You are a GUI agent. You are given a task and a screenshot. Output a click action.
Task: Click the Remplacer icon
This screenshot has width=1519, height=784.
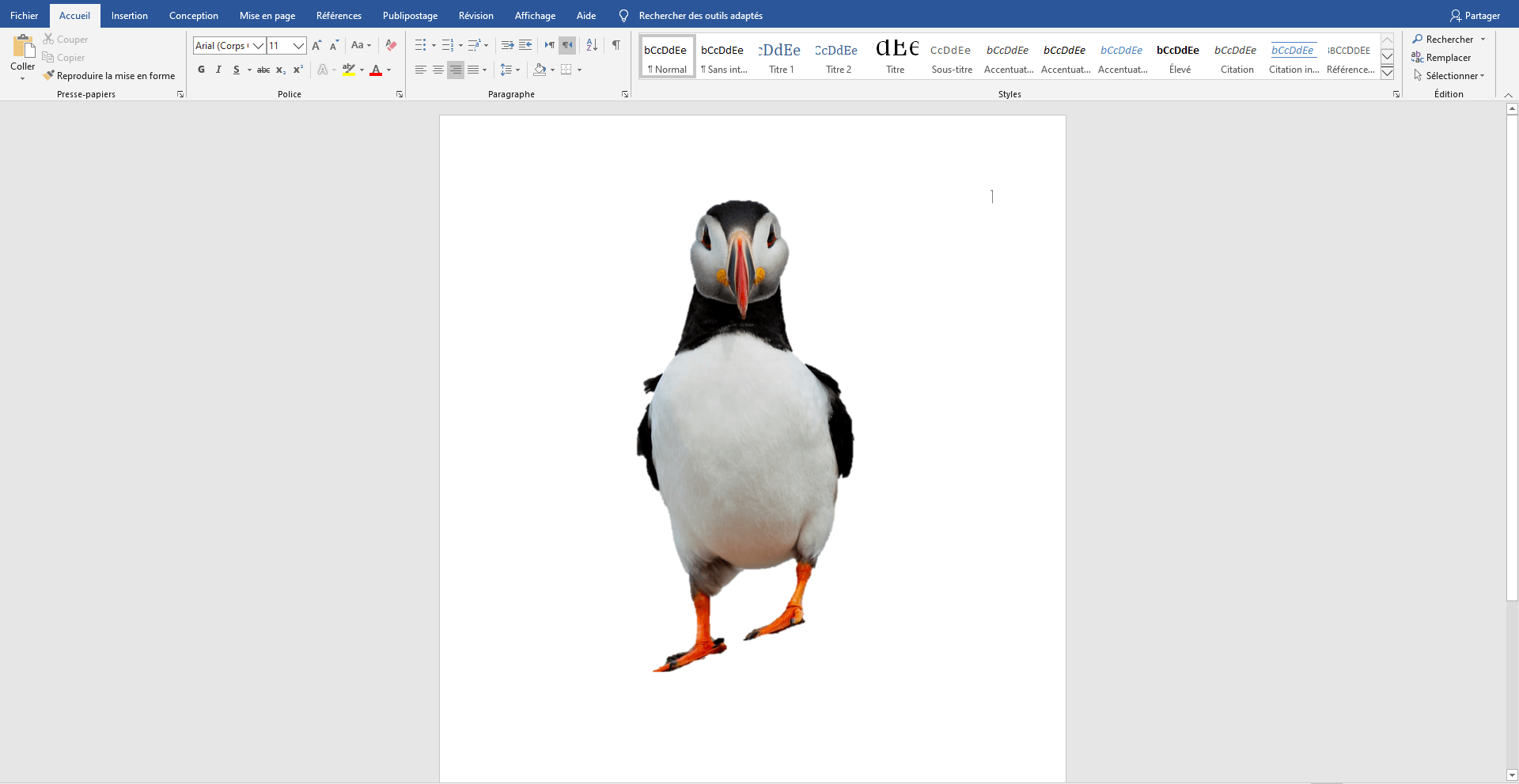click(1418, 57)
